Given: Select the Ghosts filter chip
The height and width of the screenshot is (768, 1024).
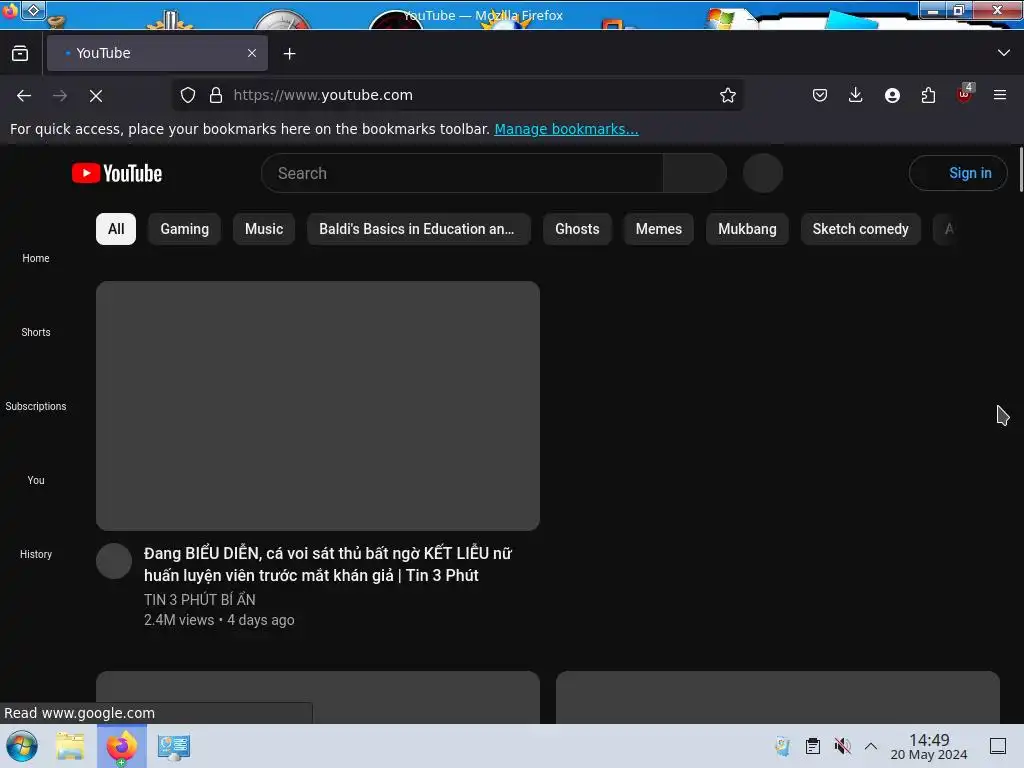Looking at the screenshot, I should pos(577,229).
